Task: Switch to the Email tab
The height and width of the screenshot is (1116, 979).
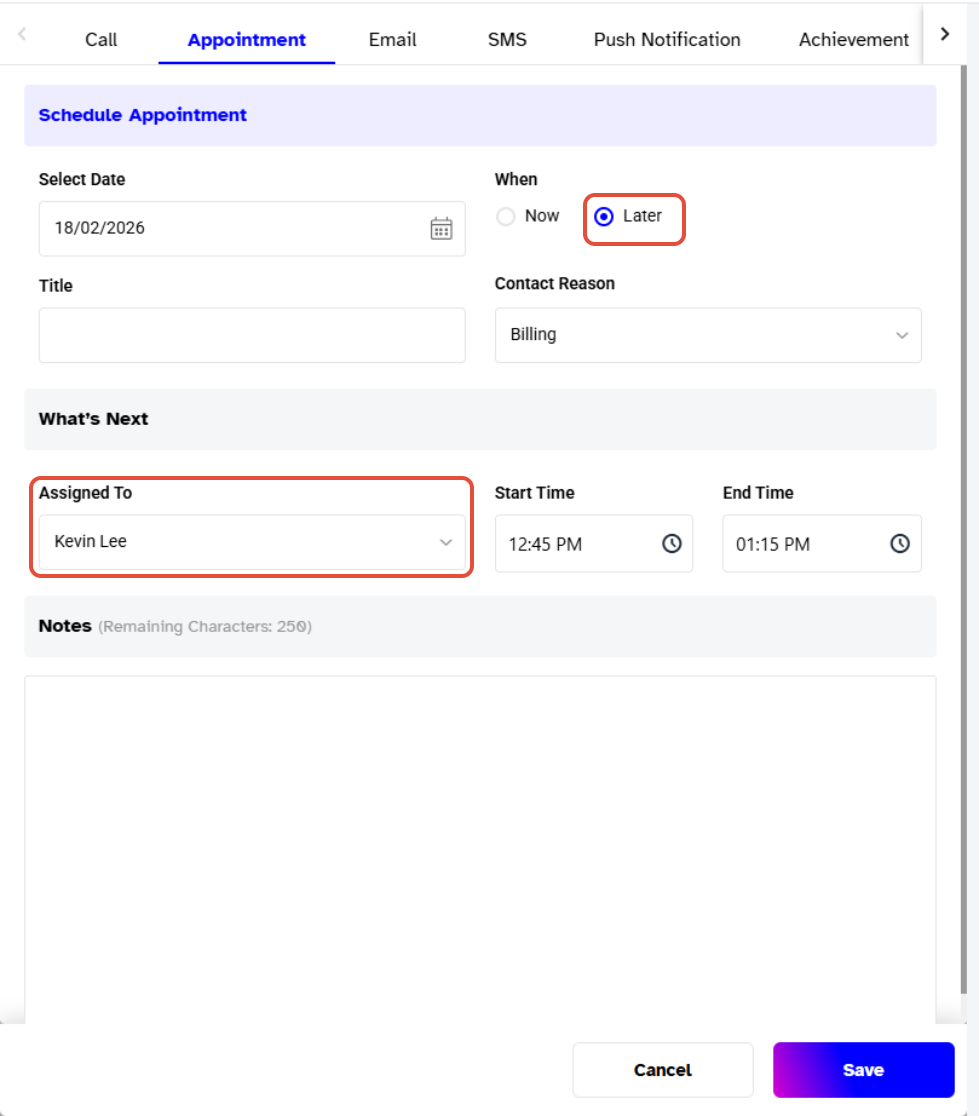Action: 392,40
